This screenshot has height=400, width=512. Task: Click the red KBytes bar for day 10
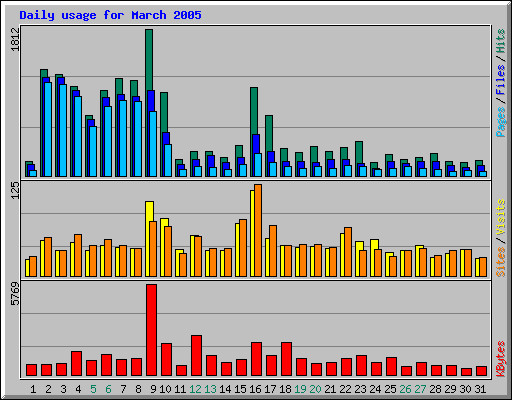(x=166, y=359)
